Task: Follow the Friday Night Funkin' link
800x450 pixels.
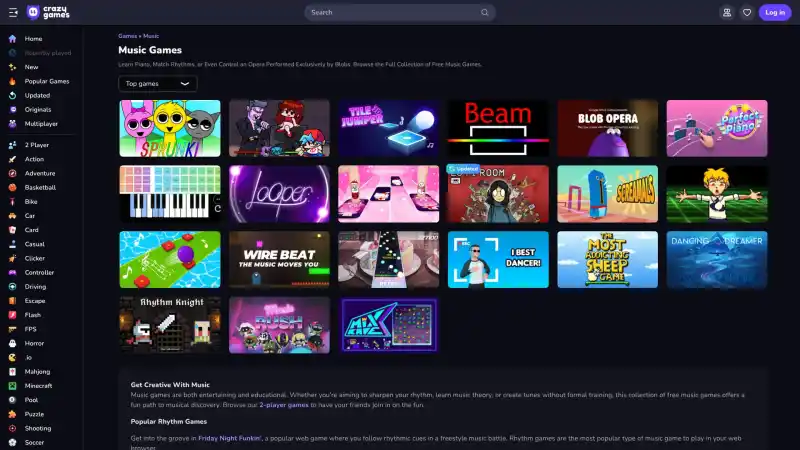Action: pyautogui.click(x=230, y=438)
